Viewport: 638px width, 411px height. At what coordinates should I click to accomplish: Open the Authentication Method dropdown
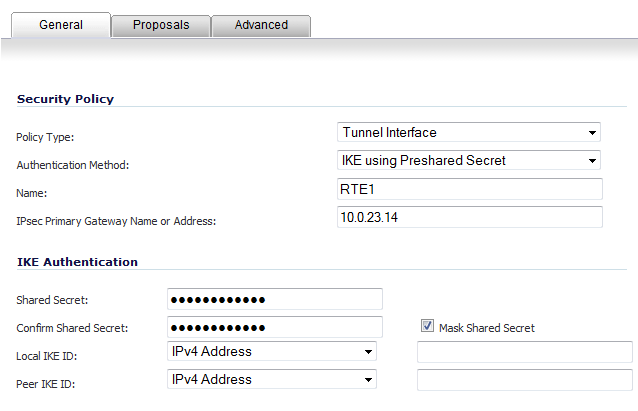(469, 160)
